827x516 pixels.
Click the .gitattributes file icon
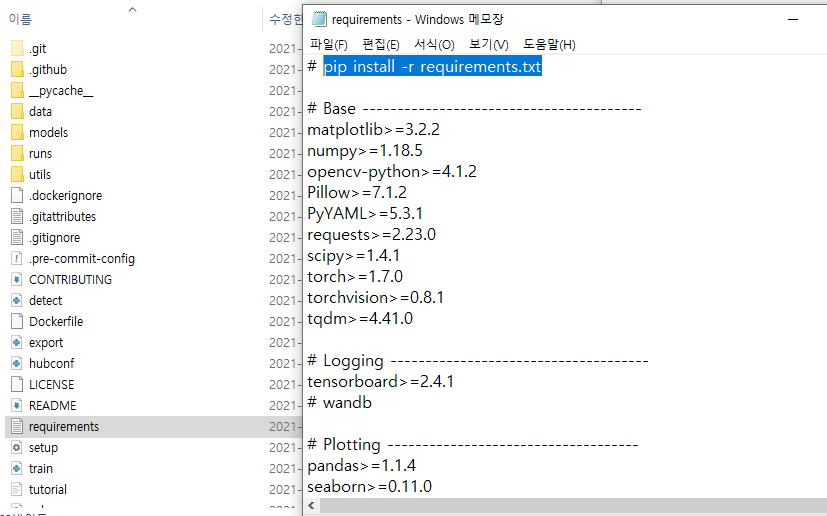click(x=17, y=216)
